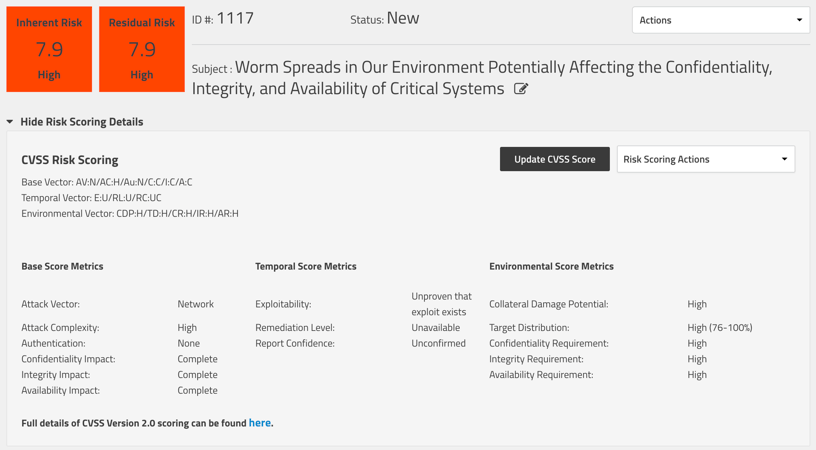The image size is (816, 450).
Task: Click the Inherent Risk 7.9 tile
Action: [49, 49]
